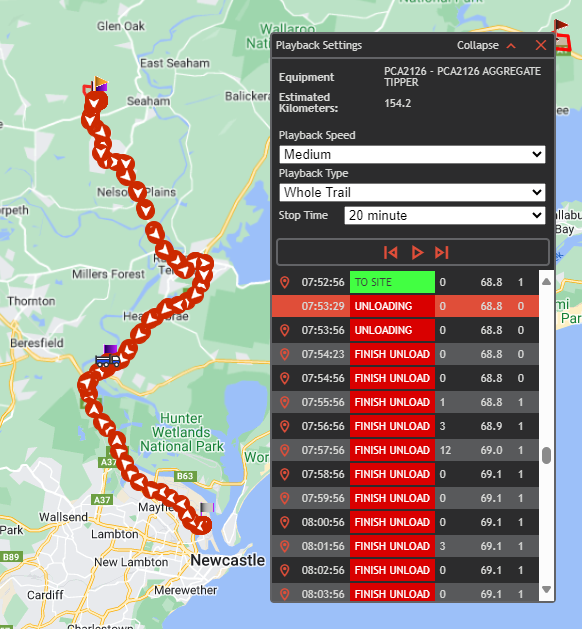Click 68.9 distance value

[x=491, y=426]
